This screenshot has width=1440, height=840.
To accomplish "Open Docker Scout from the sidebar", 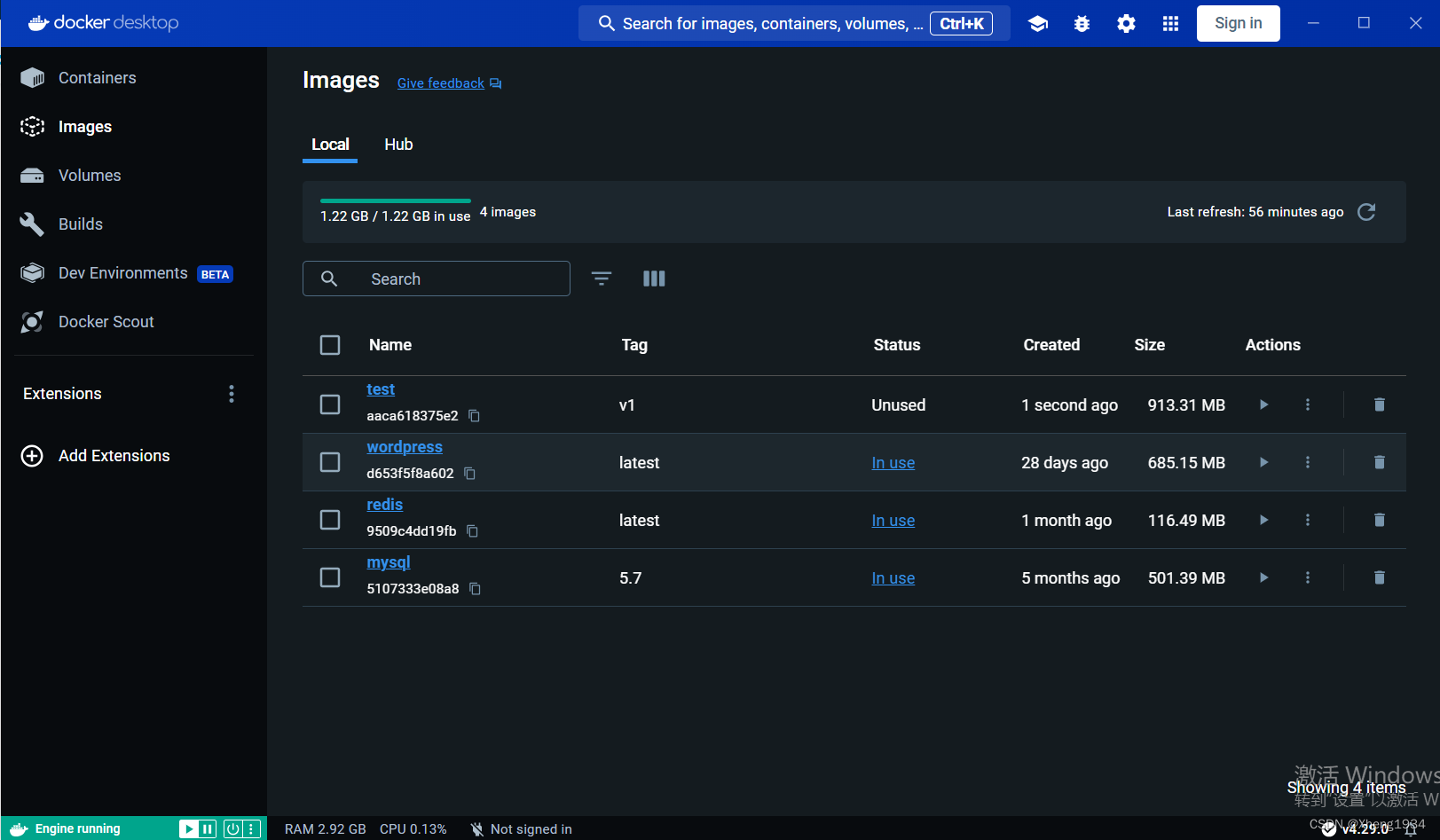I will pyautogui.click(x=106, y=321).
